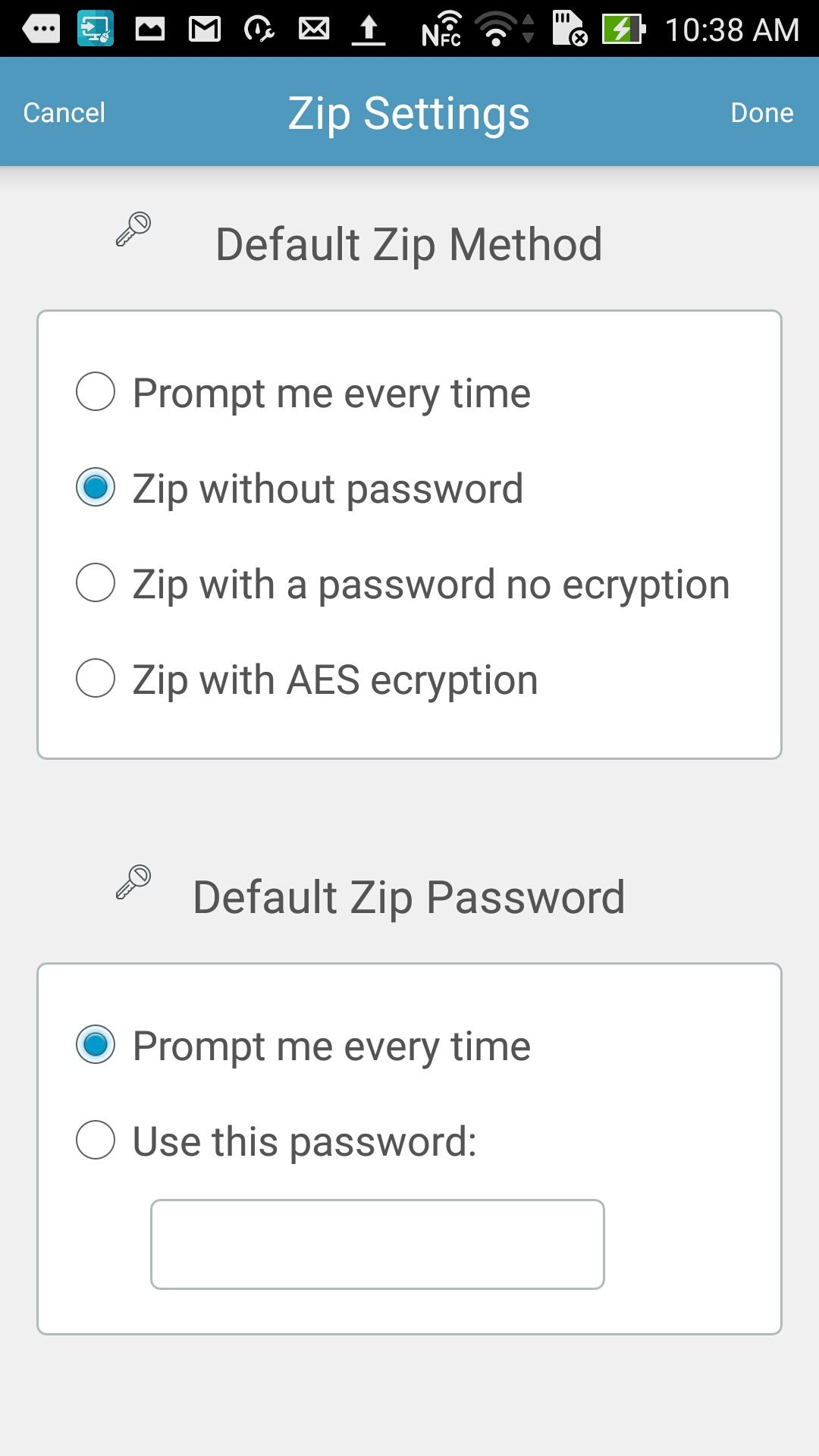Tap the Wi-Fi signal icon
This screenshot has width=819, height=1456.
497,30
